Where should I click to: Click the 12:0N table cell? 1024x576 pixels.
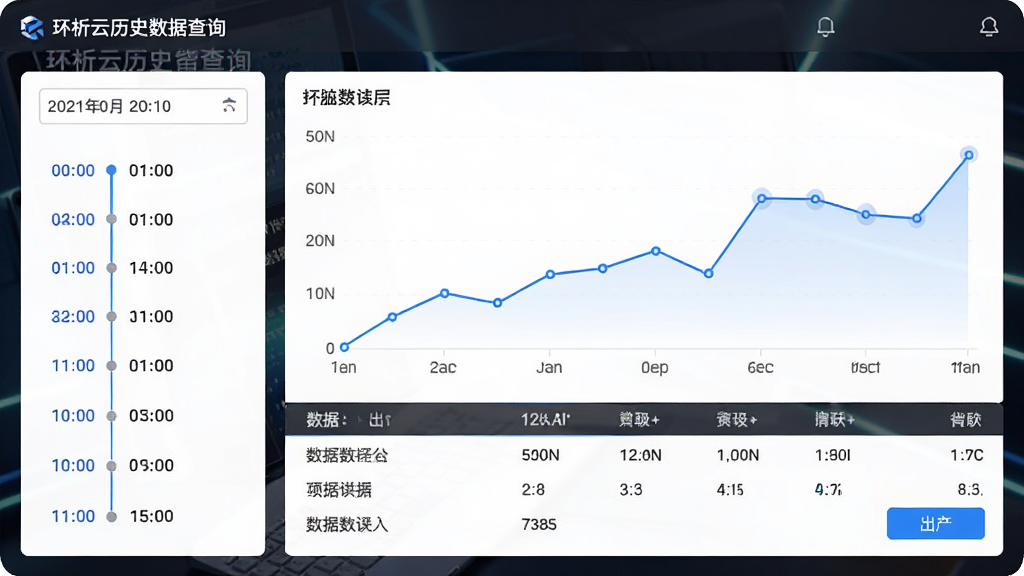(x=640, y=455)
